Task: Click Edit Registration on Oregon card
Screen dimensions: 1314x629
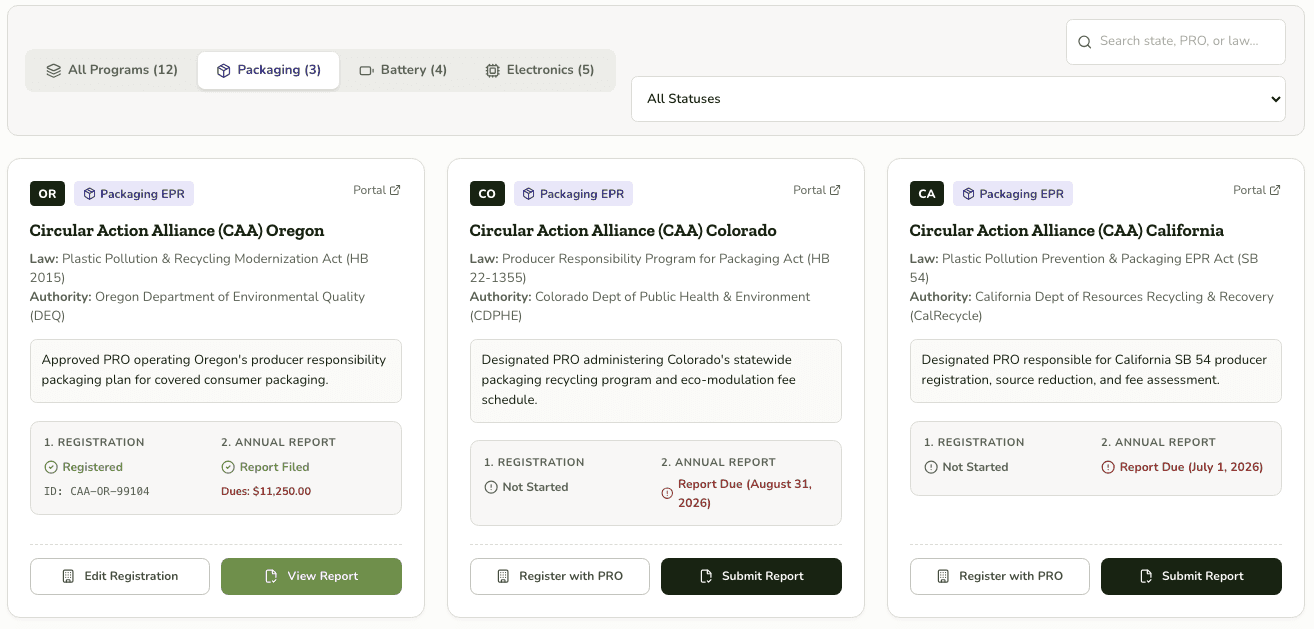Action: 120,576
